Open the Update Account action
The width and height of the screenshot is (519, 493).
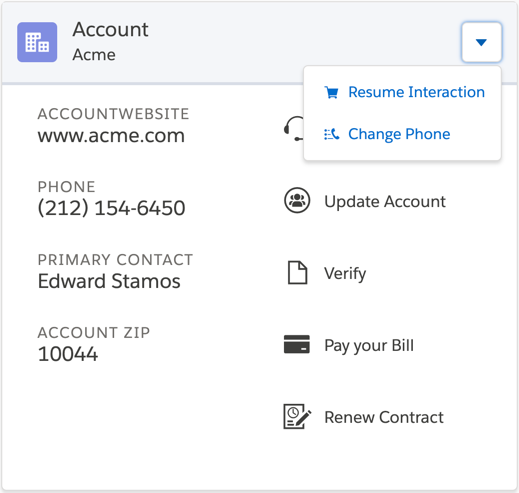(x=385, y=201)
